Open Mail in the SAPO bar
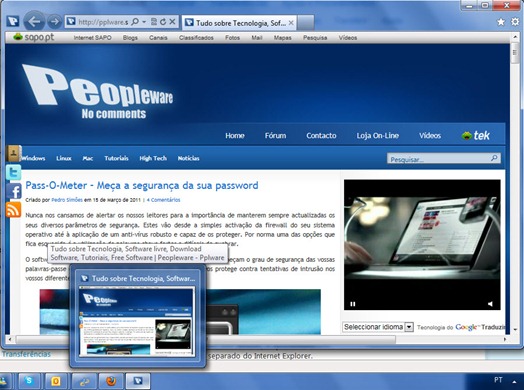The height and width of the screenshot is (390, 524). [x=257, y=38]
